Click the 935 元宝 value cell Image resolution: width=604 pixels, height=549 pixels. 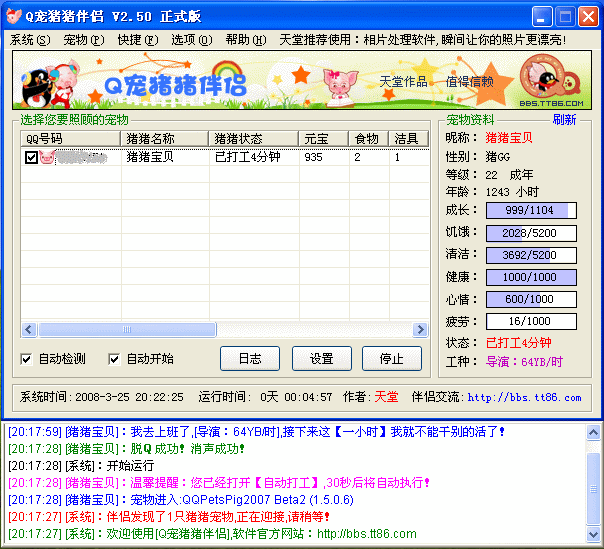coord(313,157)
